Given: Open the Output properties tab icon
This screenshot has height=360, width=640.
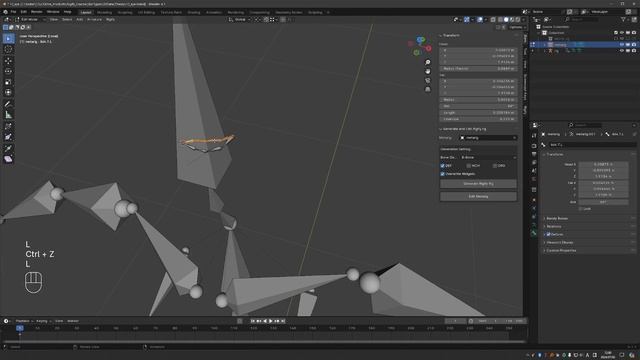Looking at the screenshot, I should tap(534, 154).
